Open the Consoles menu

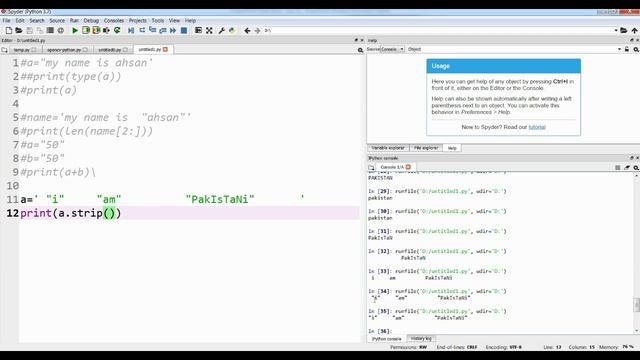[114, 20]
